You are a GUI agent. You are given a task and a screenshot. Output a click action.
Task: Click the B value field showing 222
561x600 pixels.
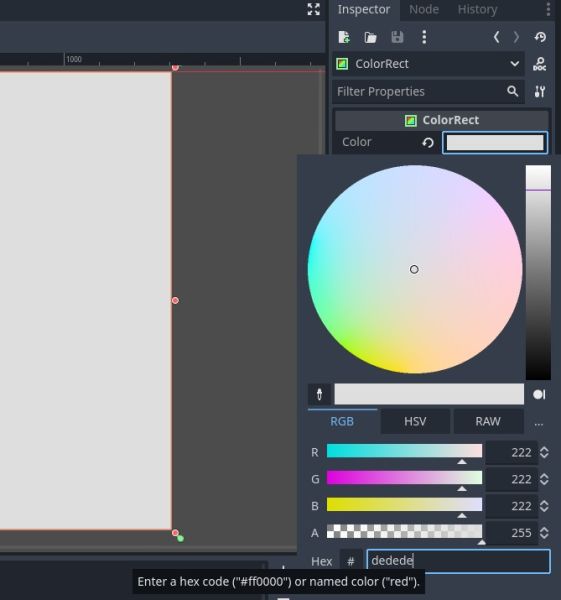tap(511, 506)
